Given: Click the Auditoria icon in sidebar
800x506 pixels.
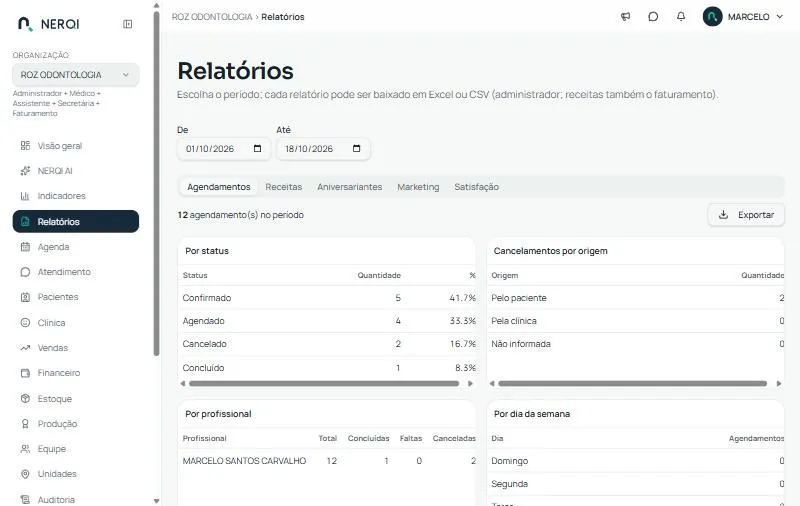Looking at the screenshot, I should (x=25, y=499).
